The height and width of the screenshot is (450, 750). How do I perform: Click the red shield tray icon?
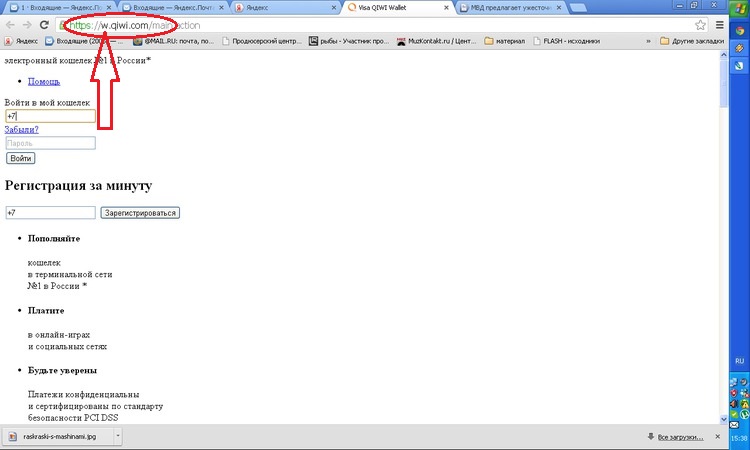pyautogui.click(x=734, y=393)
